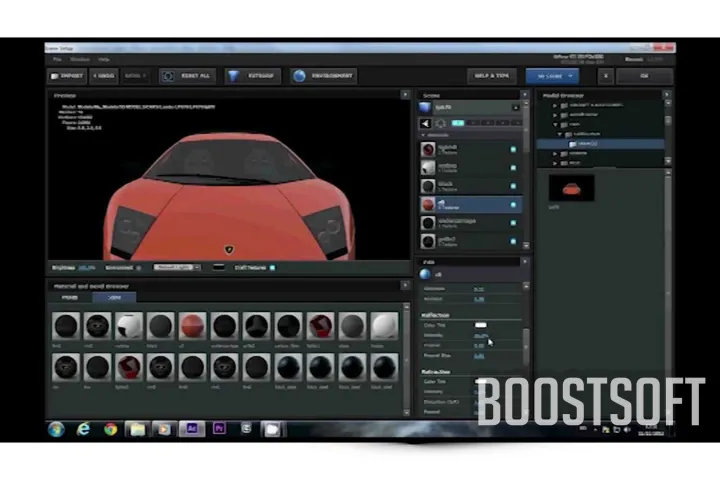Select the red material sphere in browser
This screenshot has width=720, height=480.
(192, 326)
